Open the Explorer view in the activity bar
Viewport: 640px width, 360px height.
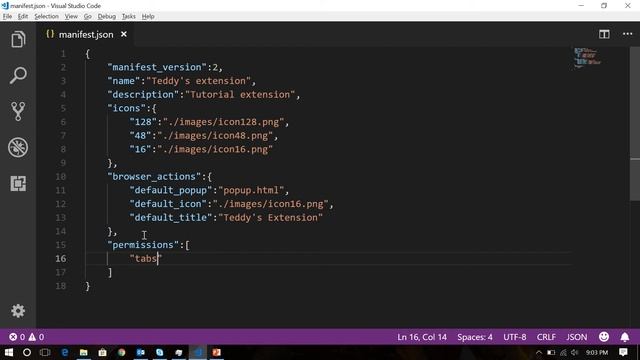(x=18, y=39)
